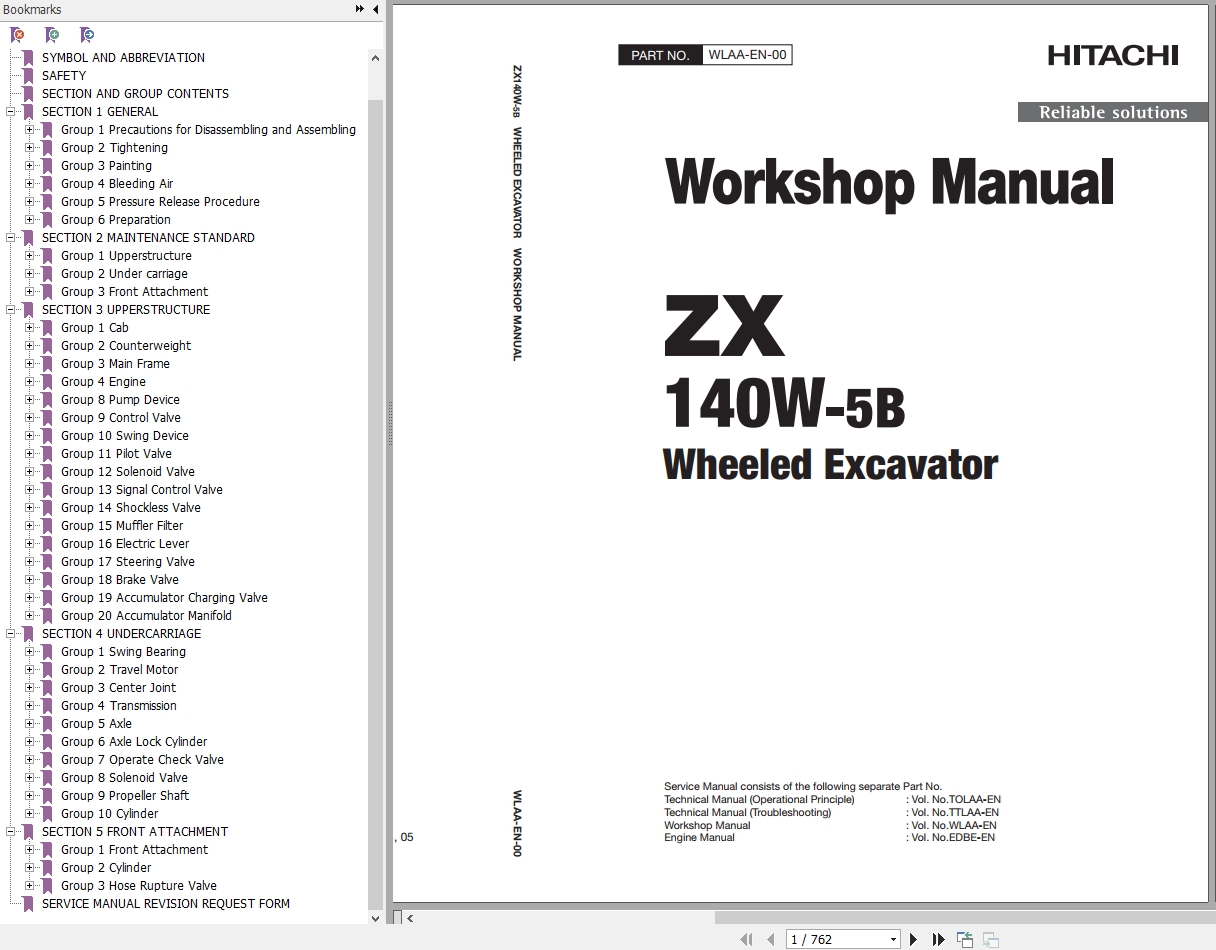This screenshot has height=950, width=1216.
Task: Click the double-arrow bookmarks panel options icon
Action: 360,9
